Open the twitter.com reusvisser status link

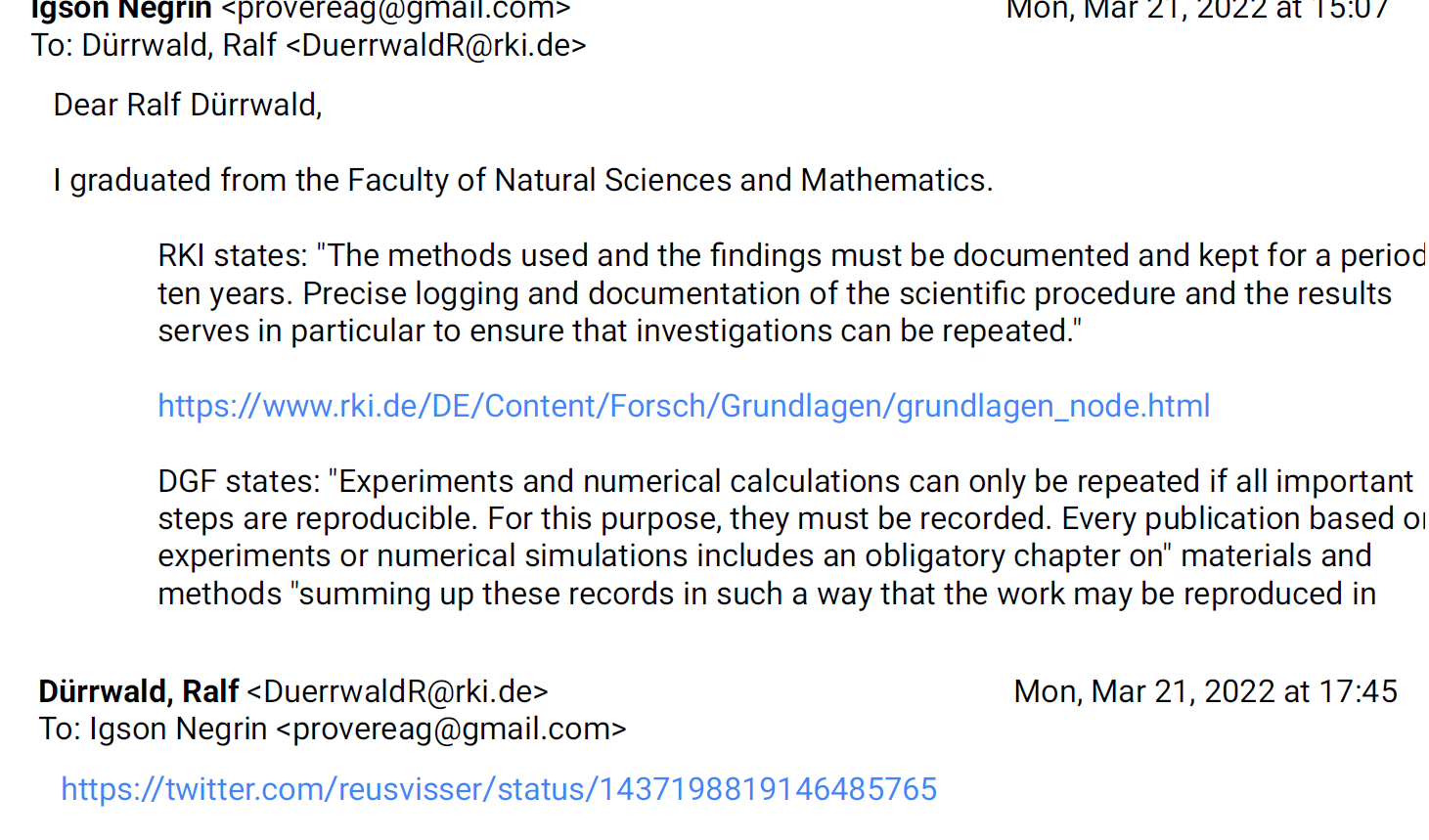[x=499, y=789]
